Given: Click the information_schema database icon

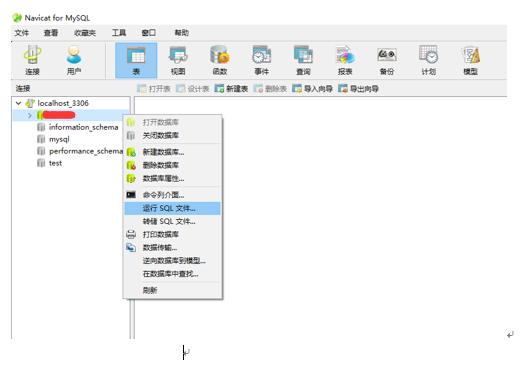Looking at the screenshot, I should pyautogui.click(x=41, y=127).
